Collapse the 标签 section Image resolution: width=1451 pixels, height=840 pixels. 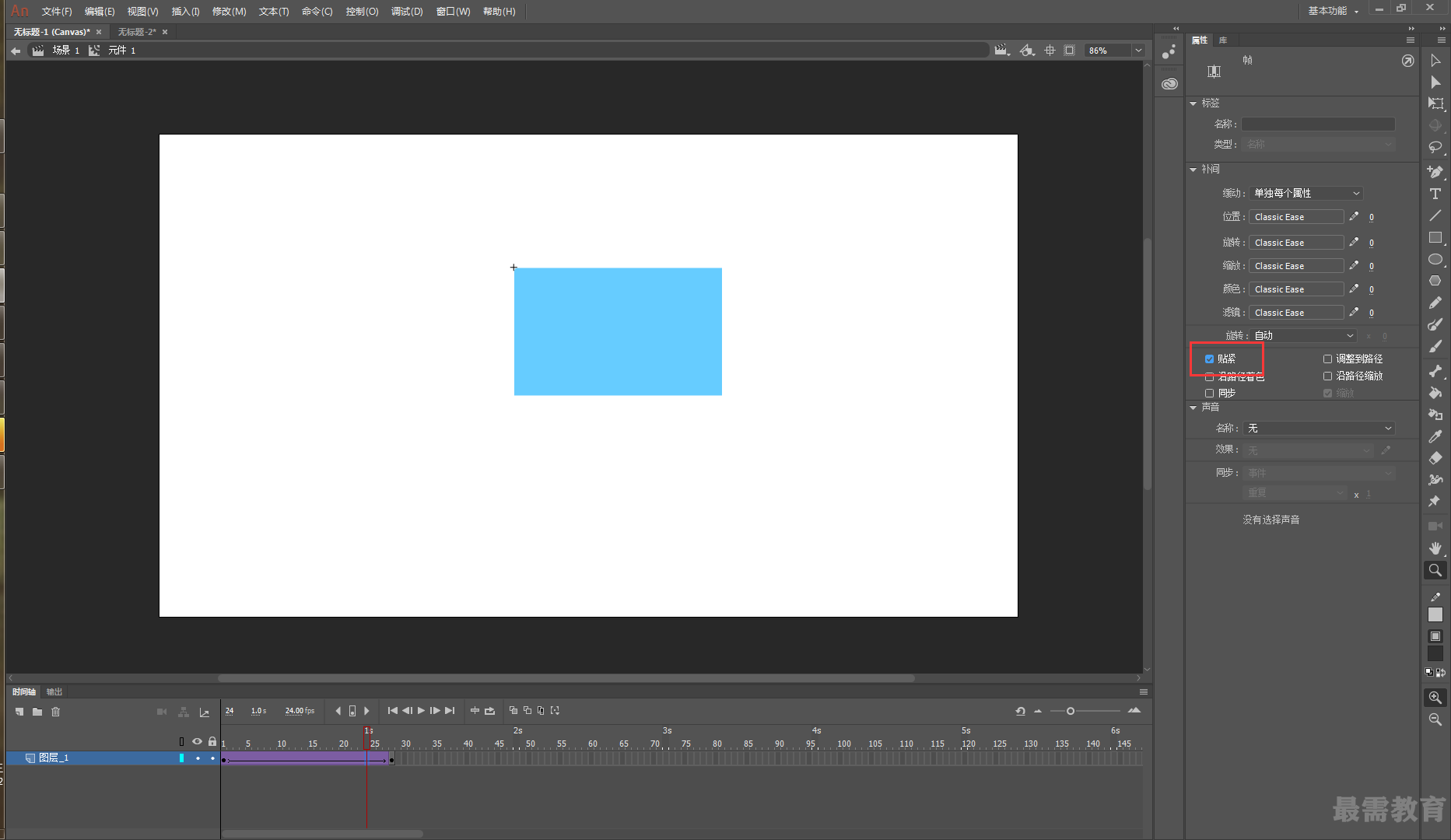click(1193, 103)
